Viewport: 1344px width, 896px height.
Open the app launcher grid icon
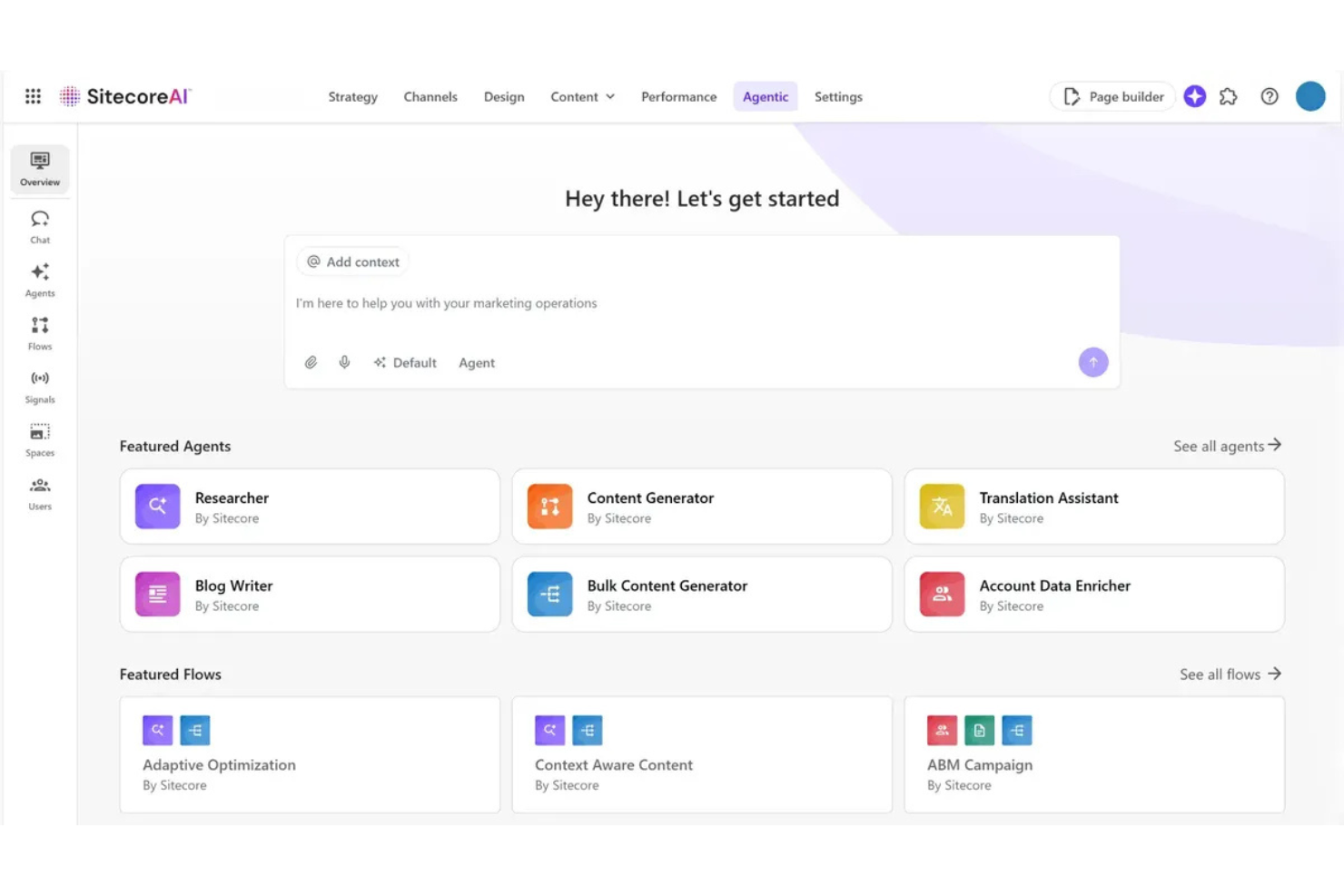(33, 96)
